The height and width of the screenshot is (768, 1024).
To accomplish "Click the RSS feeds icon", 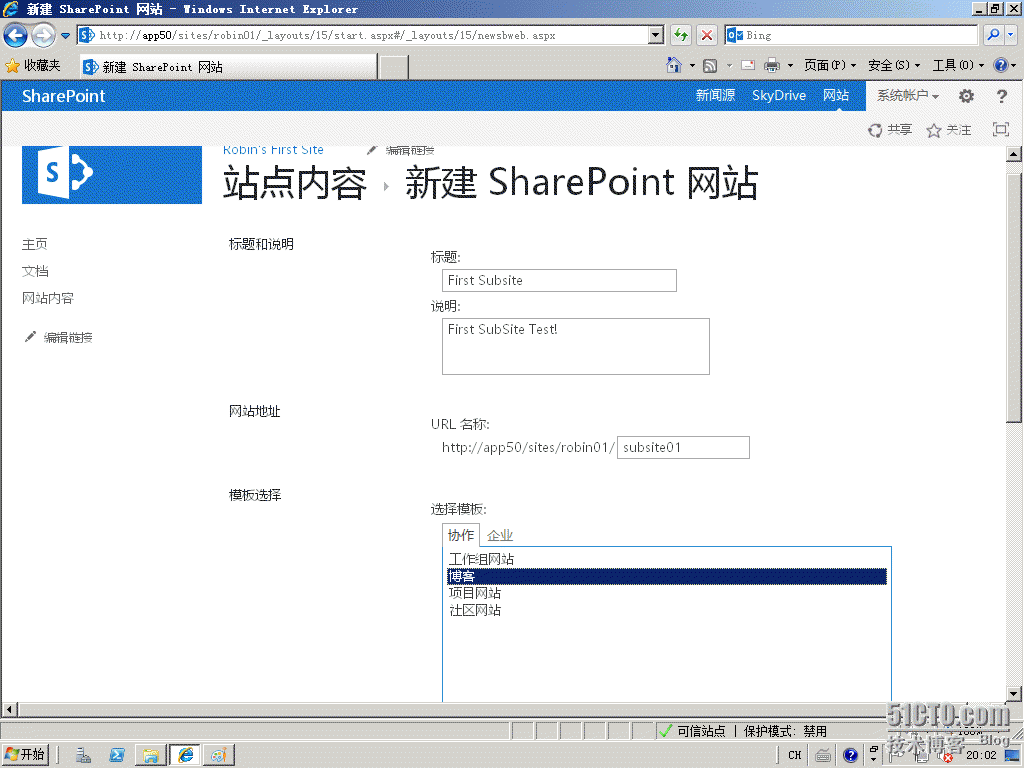I will point(710,65).
